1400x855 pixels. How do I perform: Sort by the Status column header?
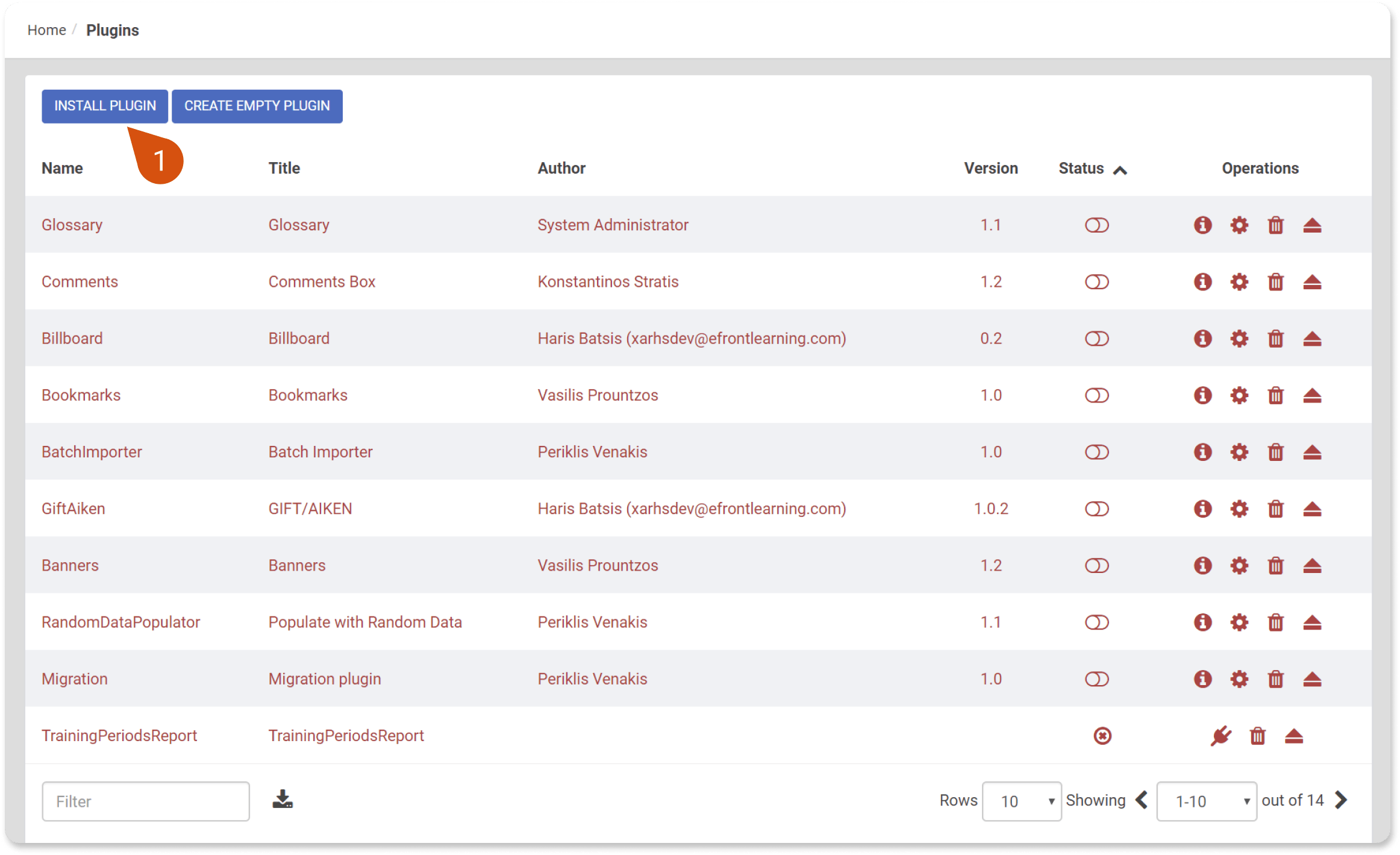point(1081,169)
